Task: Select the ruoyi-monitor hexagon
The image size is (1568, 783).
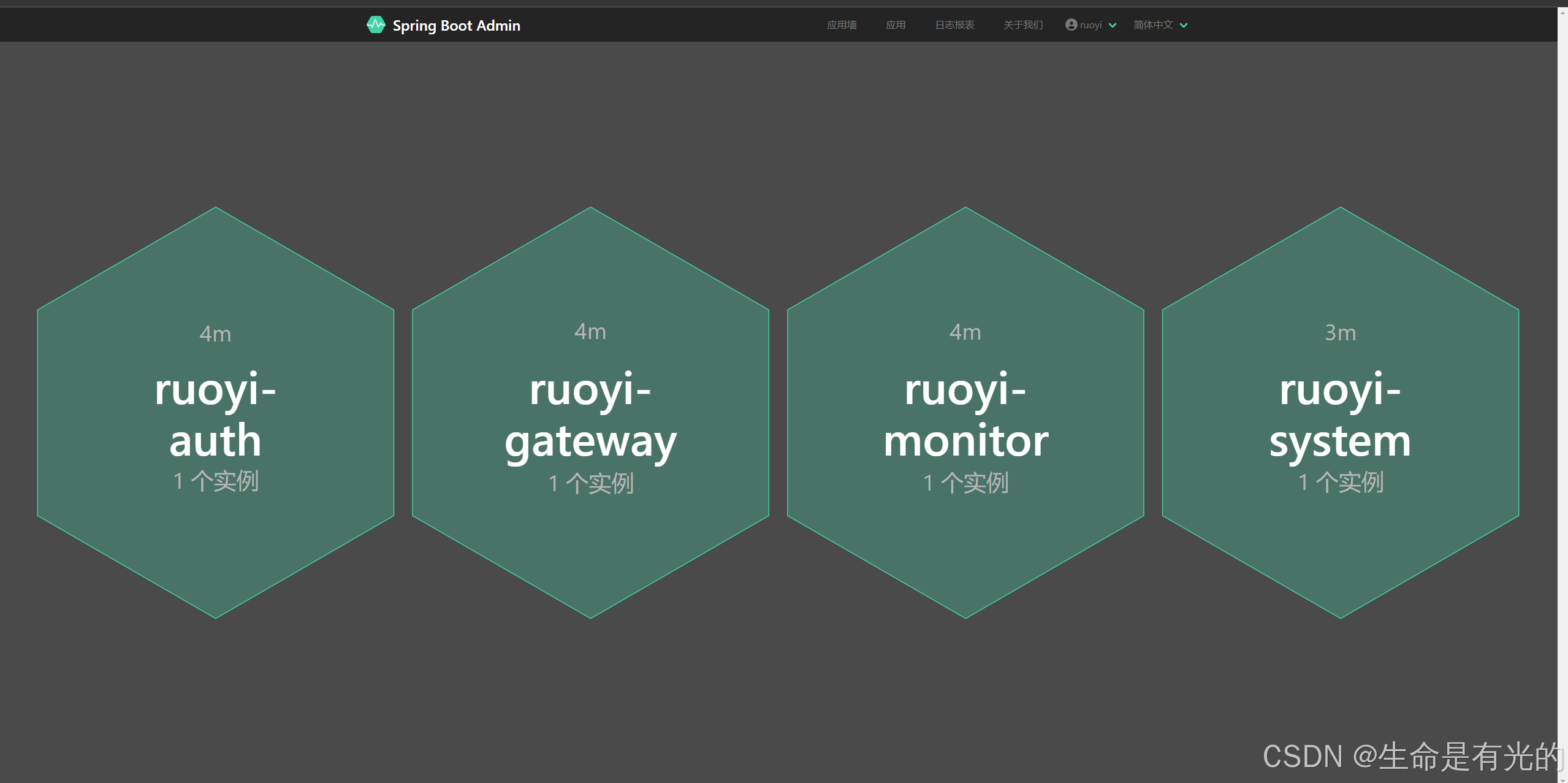Action: [965, 413]
